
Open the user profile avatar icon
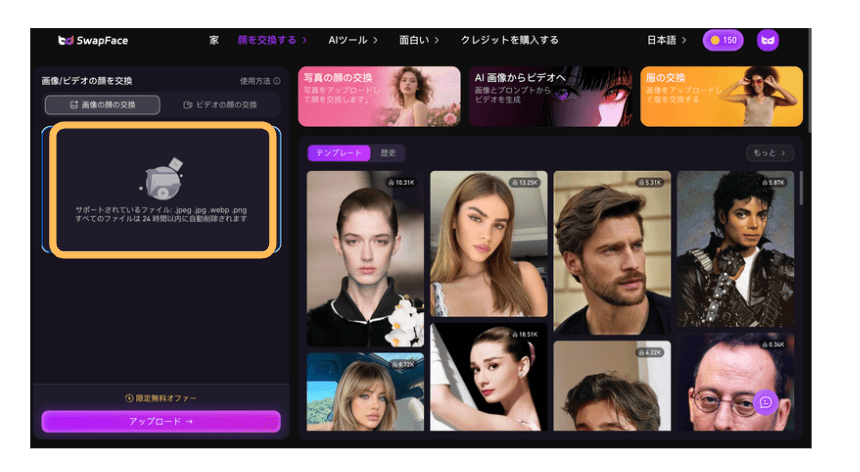(767, 40)
